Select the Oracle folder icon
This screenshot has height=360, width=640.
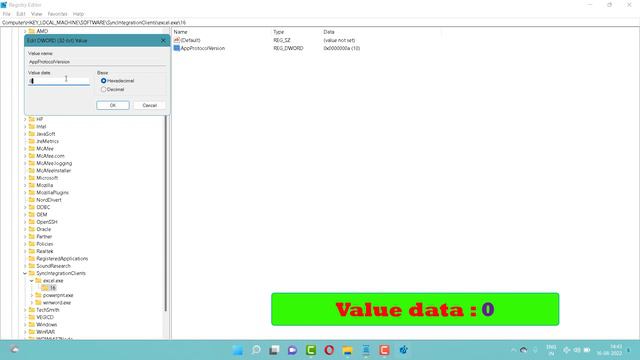pos(32,229)
